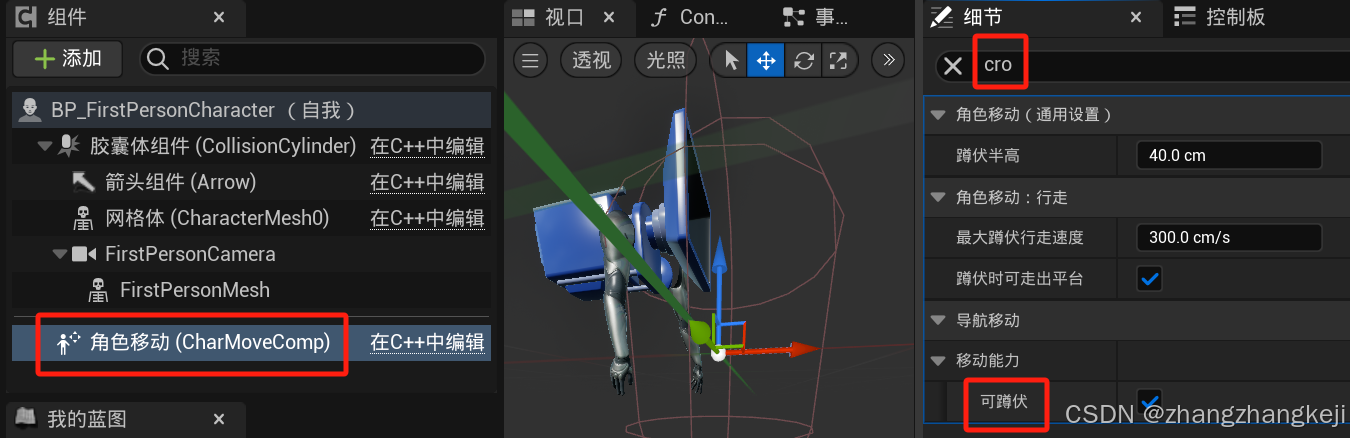The width and height of the screenshot is (1350, 438).
Task: Open the 光照 lit mode dropdown
Action: click(666, 61)
